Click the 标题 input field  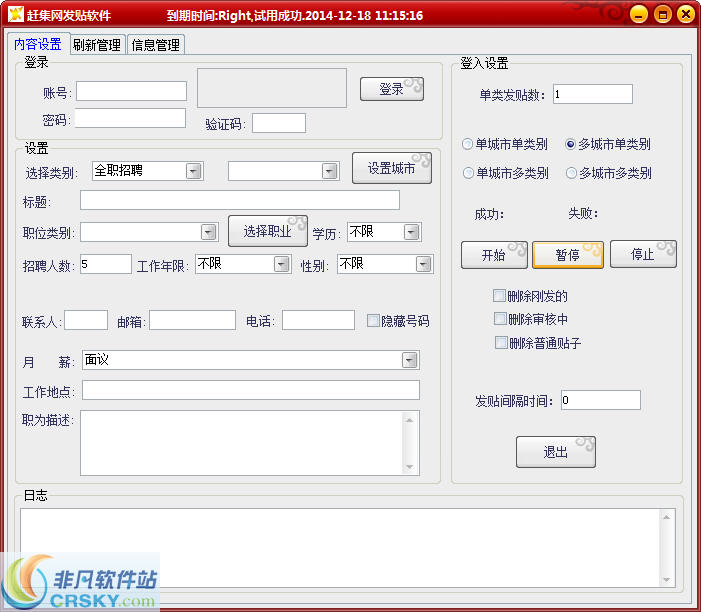240,200
